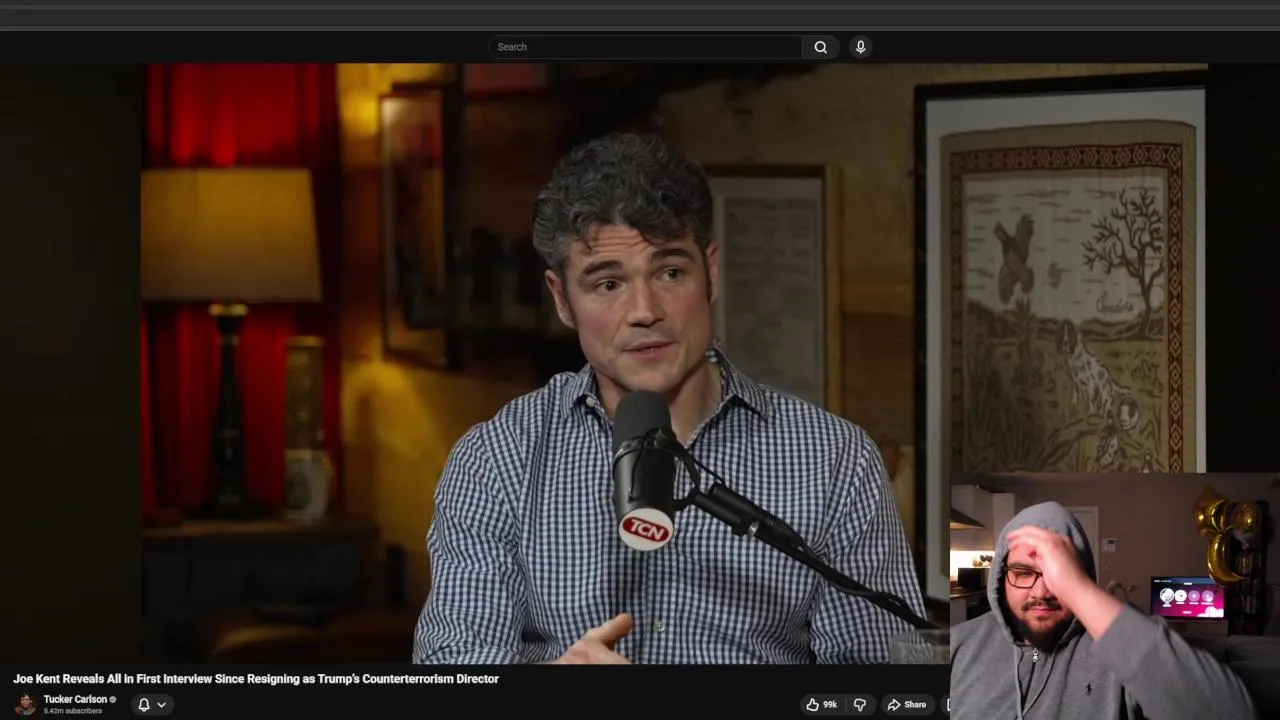Click the notification bell icon
Viewport: 1280px width, 720px height.
pyautogui.click(x=144, y=705)
